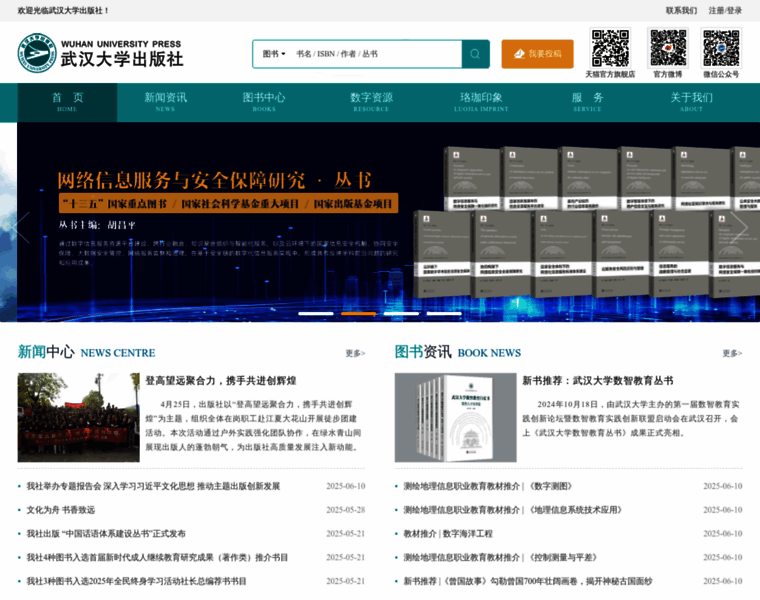Open 更多 in the 新闻中心 section
Image resolution: width=760 pixels, height=600 pixels.
point(355,353)
